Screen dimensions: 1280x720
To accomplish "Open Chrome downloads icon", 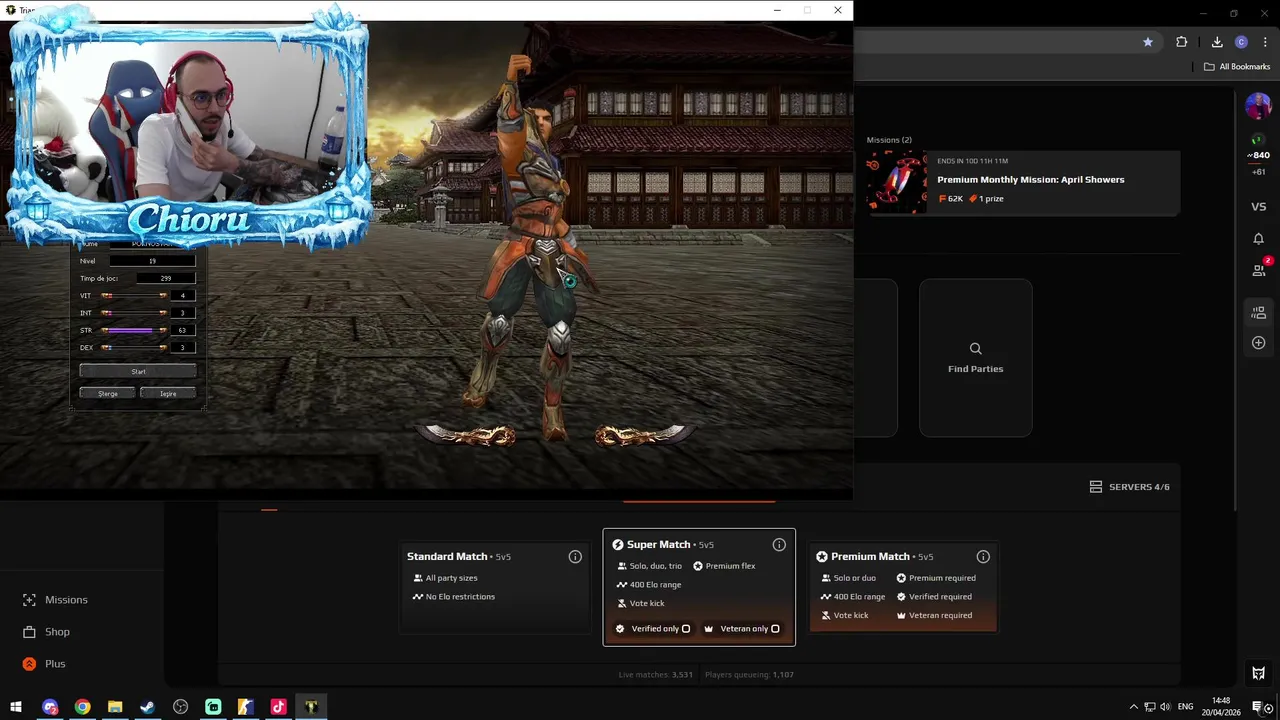I will (x=1217, y=42).
